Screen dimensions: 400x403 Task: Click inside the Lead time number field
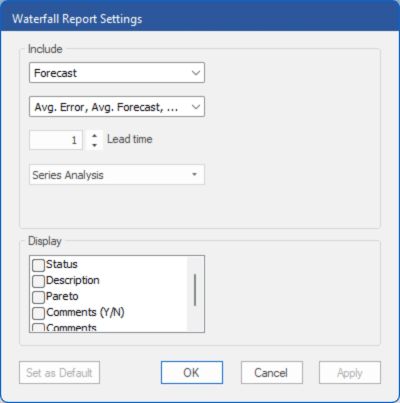[56, 140]
